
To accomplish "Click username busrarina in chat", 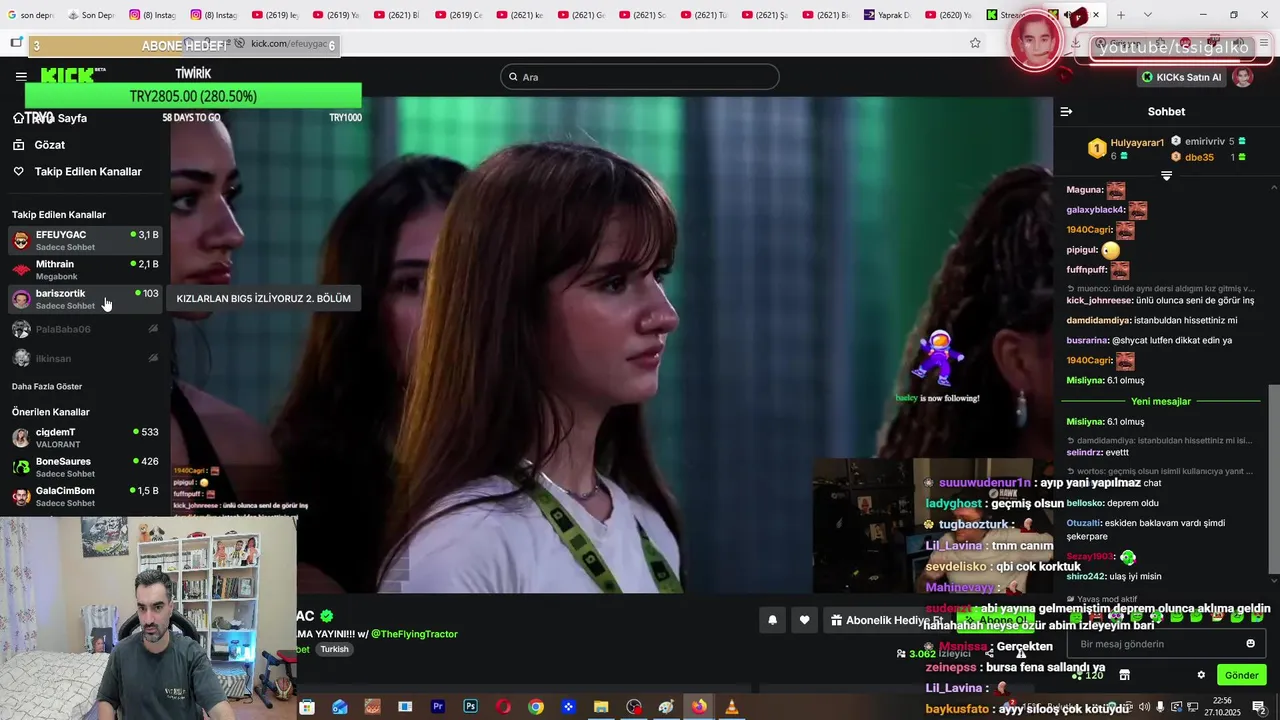I will pos(1087,340).
